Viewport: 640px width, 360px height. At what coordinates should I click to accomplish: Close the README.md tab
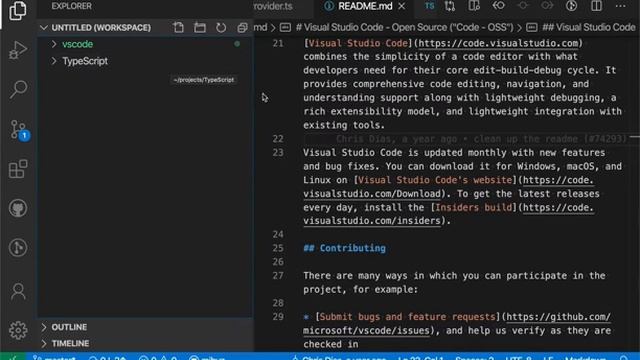[x=402, y=6]
